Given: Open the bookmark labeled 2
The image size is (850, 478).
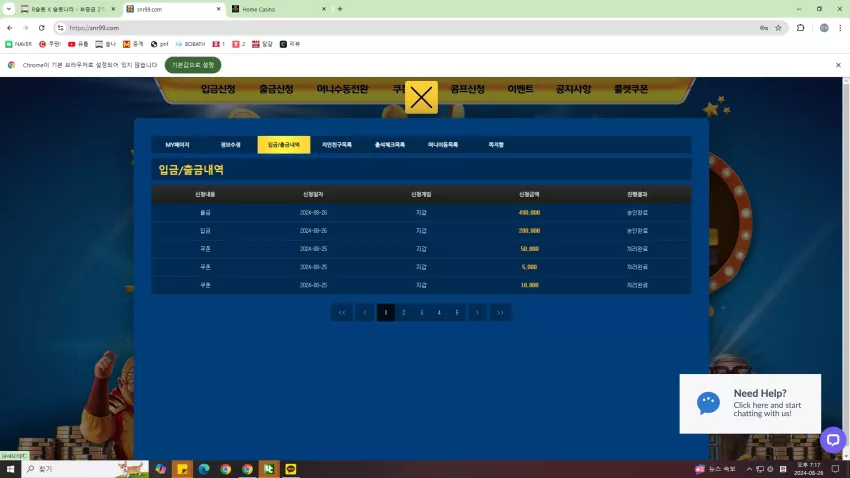Looking at the screenshot, I should (x=239, y=44).
